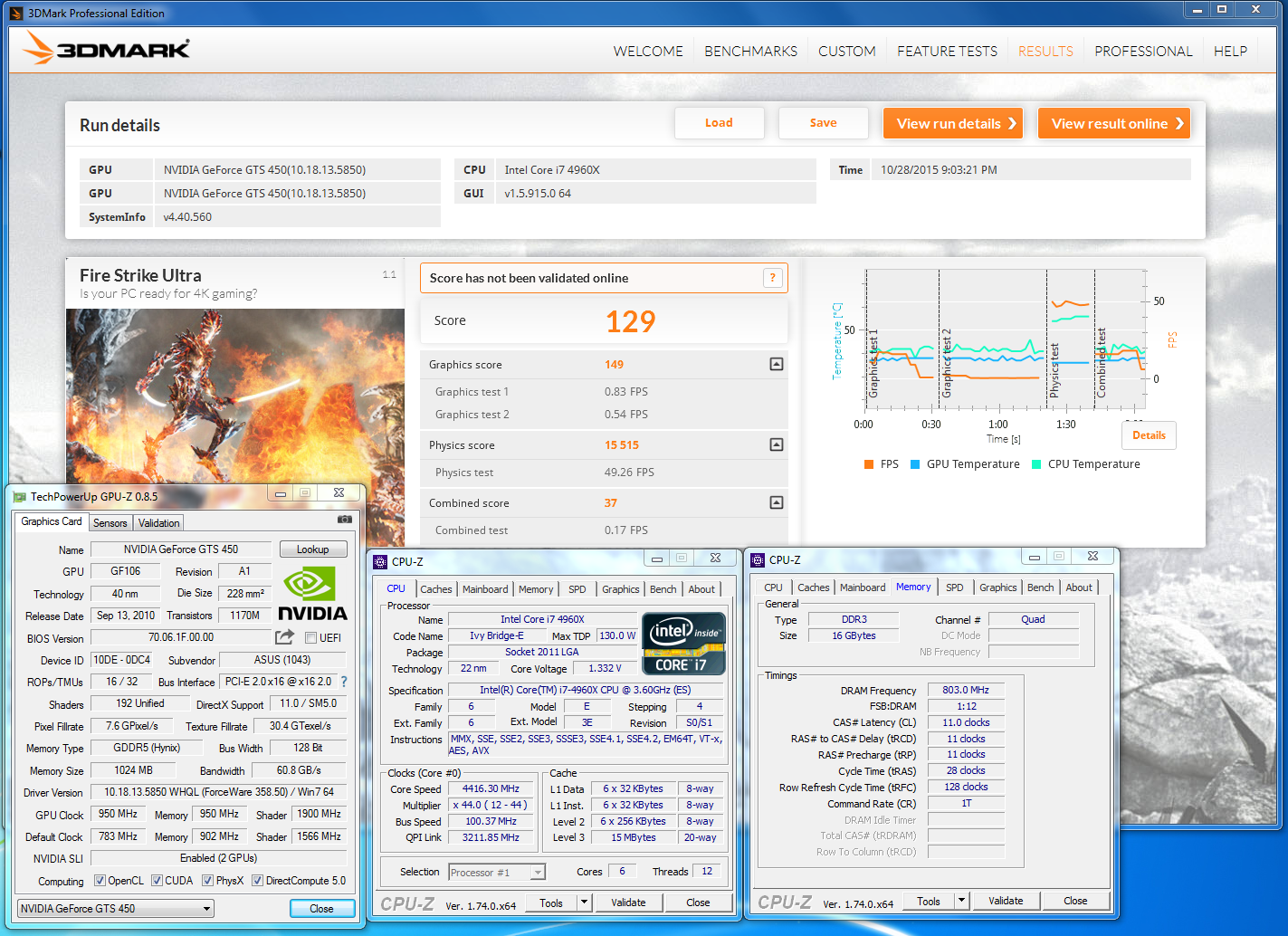Click the green CPU Temperature legend swatch
Viewport: 1288px width, 936px height.
point(1036,464)
